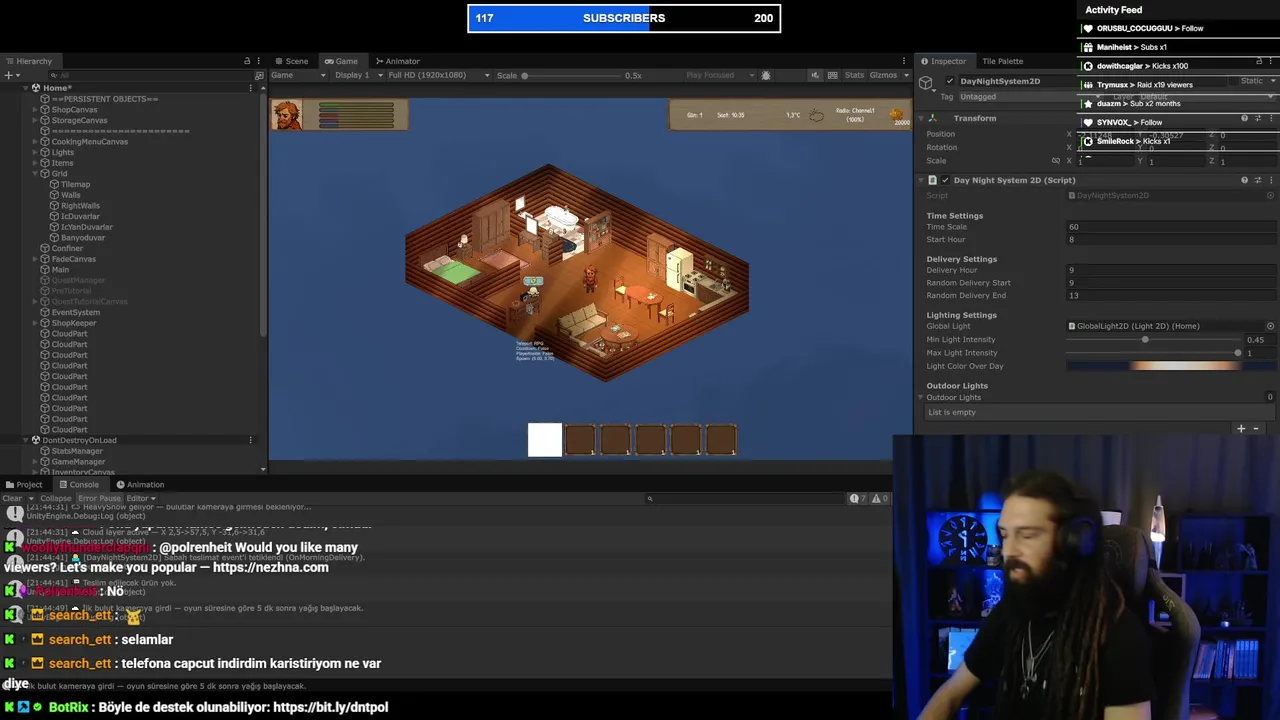Image resolution: width=1280 pixels, height=720 pixels.
Task: Expand the ShopCanvas hierarchy item
Action: click(x=35, y=110)
